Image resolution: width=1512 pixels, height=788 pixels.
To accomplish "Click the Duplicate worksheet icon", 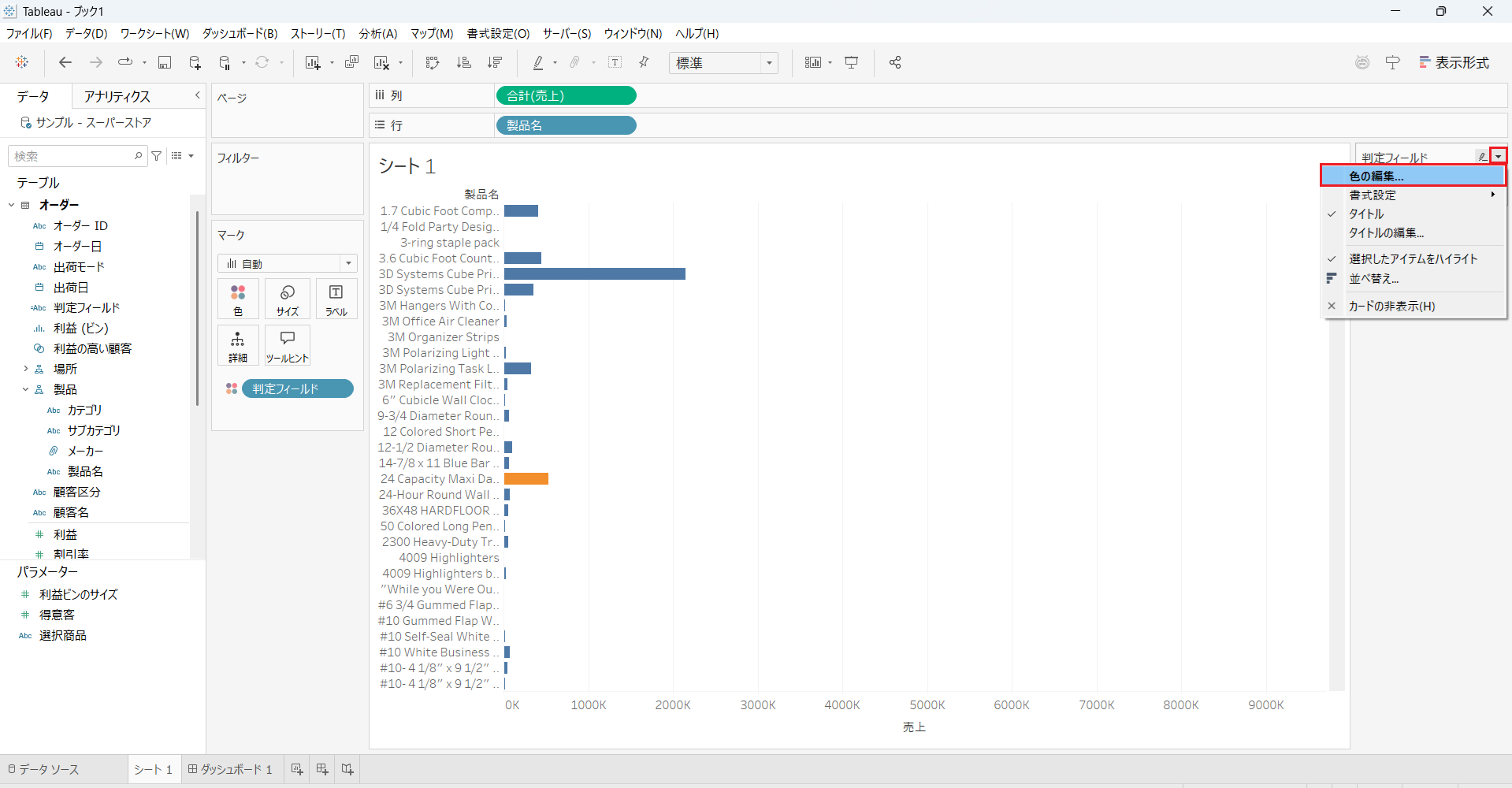I will click(352, 63).
